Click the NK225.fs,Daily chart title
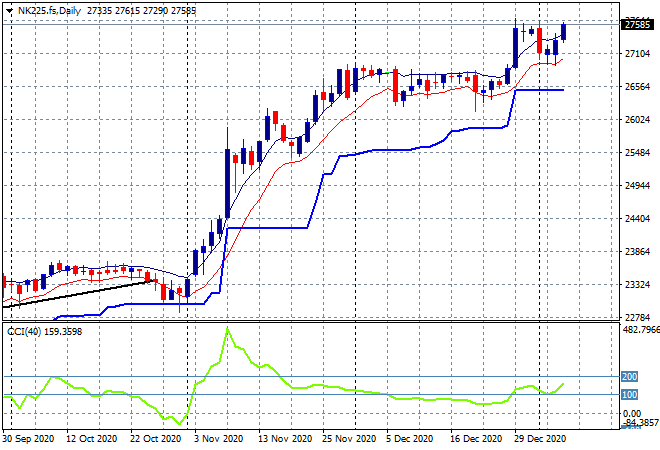The width and height of the screenshot is (660, 450). [x=49, y=11]
